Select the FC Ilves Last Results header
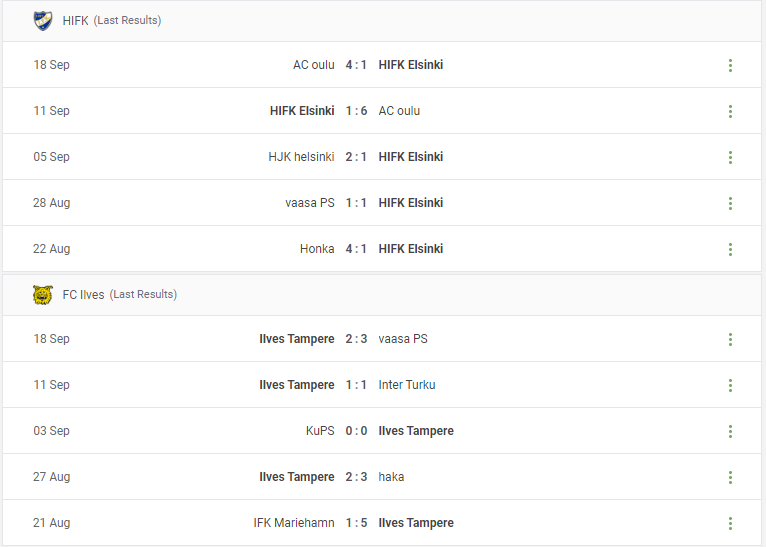The width and height of the screenshot is (766, 547). pos(382,295)
